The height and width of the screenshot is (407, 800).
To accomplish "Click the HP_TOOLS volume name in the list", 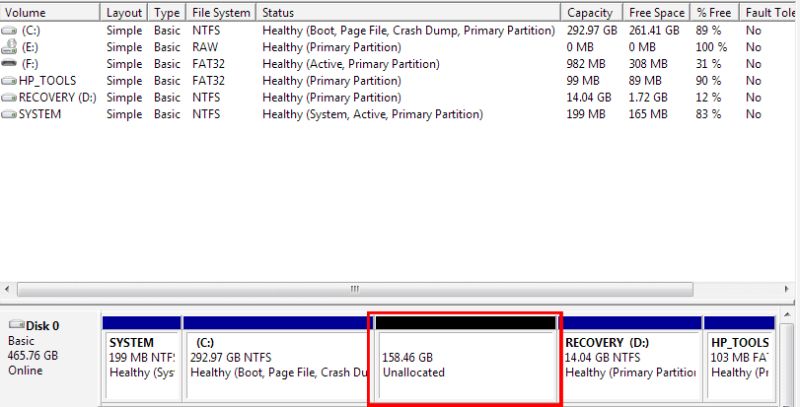I will [47, 81].
